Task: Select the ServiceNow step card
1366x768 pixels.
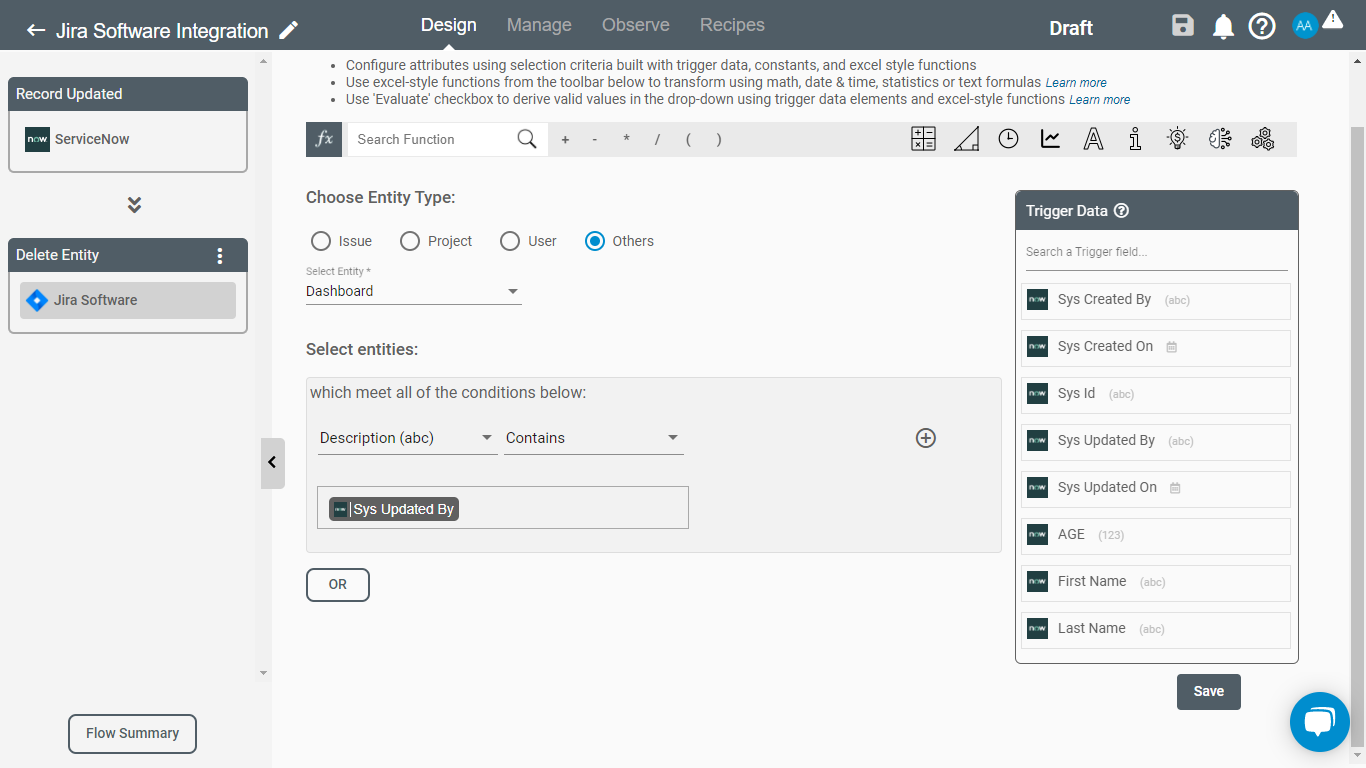Action: pyautogui.click(x=128, y=140)
